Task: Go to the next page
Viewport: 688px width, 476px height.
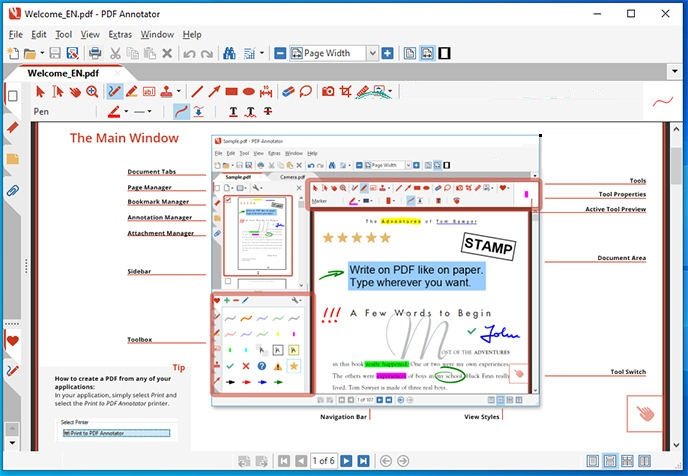Action: coord(346,461)
